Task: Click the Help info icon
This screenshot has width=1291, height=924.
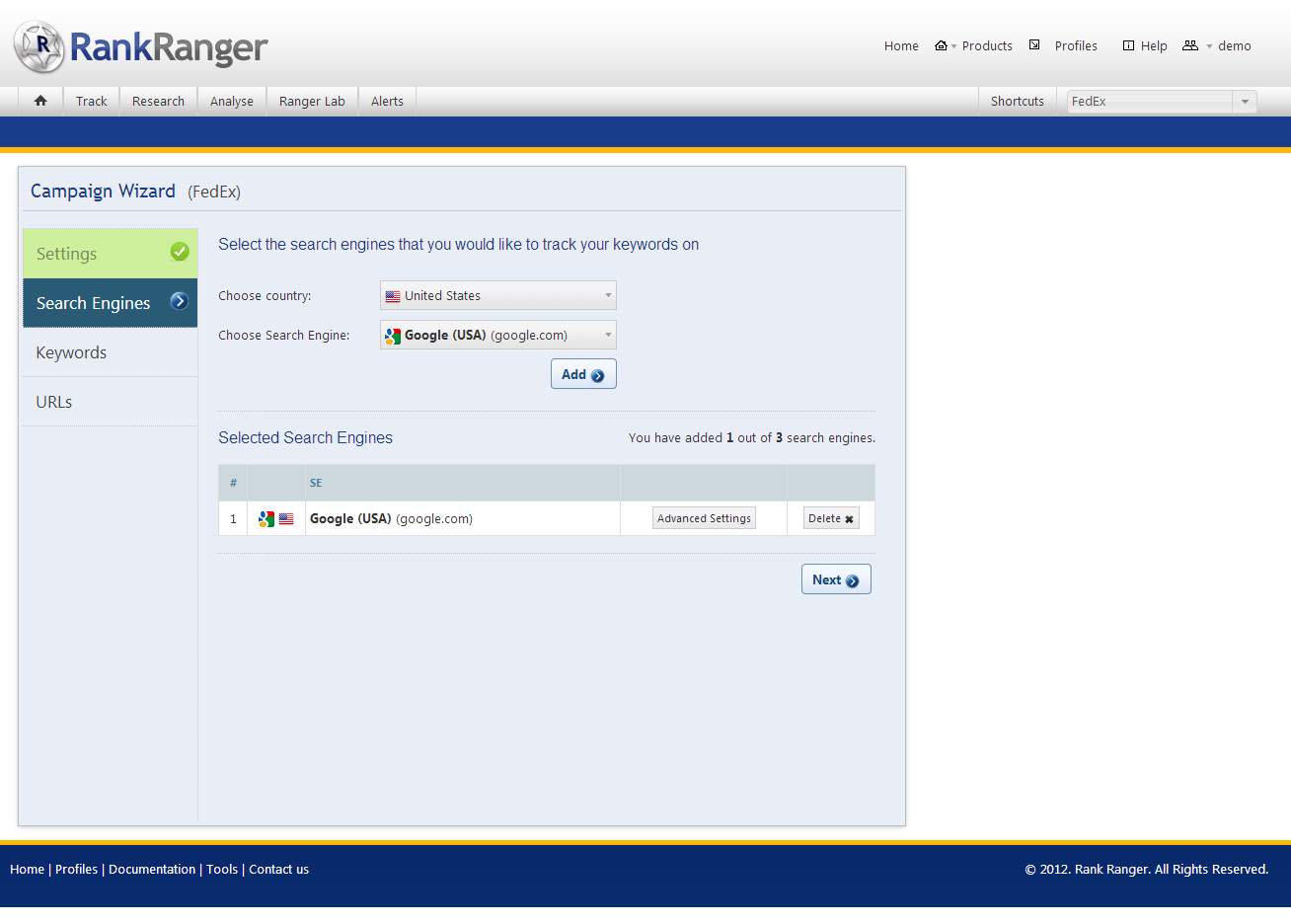Action: (1128, 45)
